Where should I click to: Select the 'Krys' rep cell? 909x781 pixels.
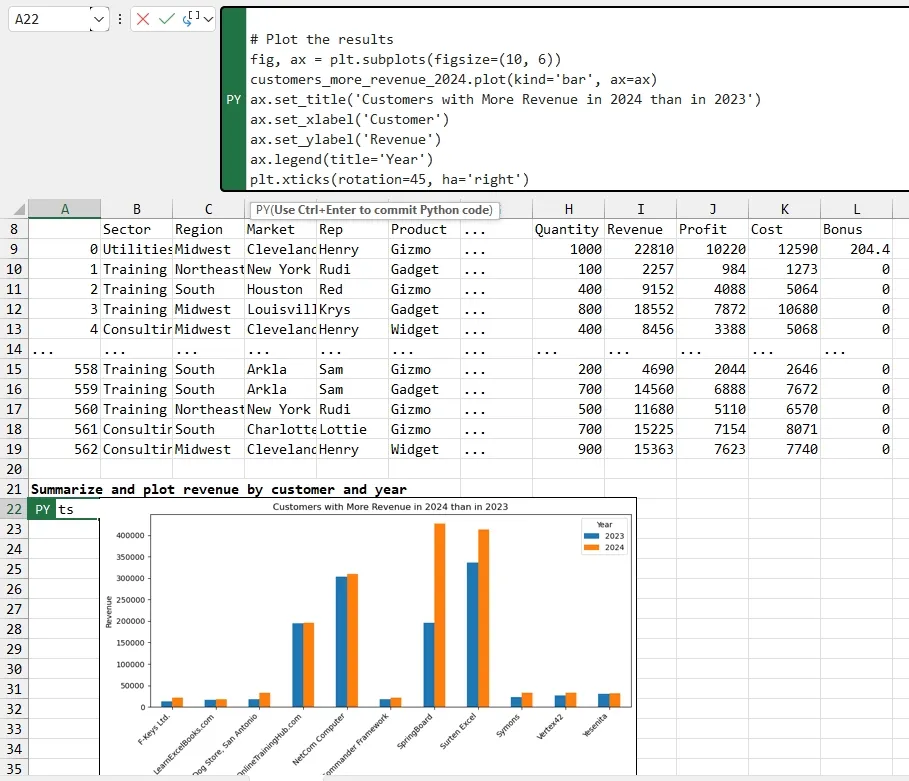coord(352,309)
